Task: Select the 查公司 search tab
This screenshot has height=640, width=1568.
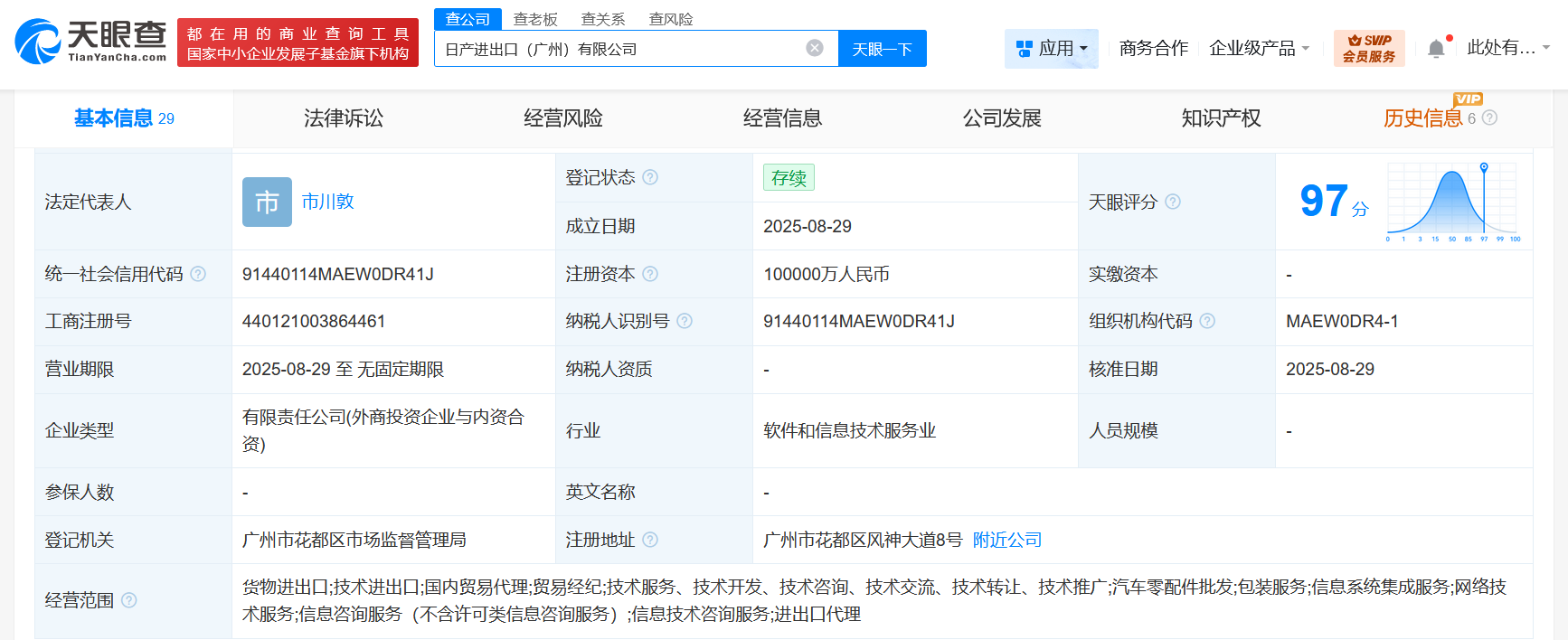Action: point(468,19)
